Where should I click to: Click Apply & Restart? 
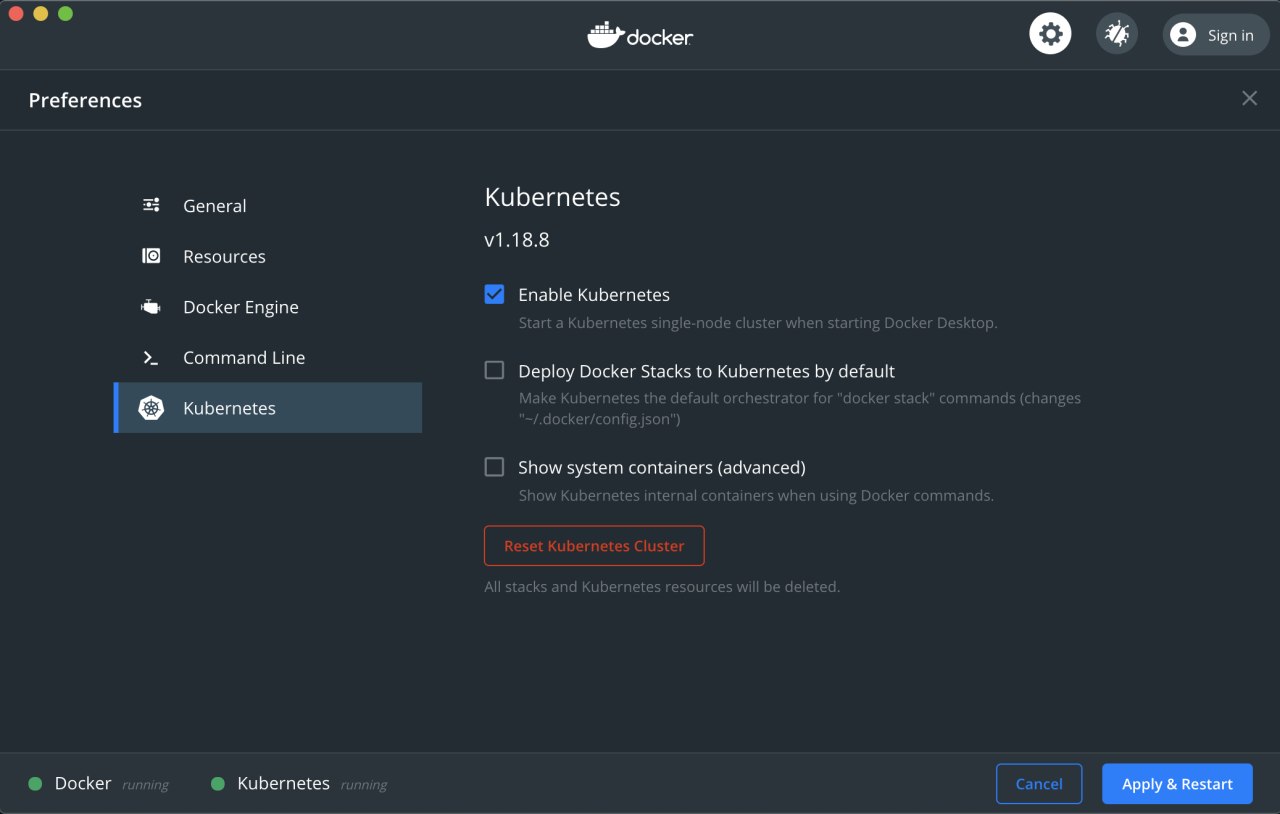(x=1177, y=784)
